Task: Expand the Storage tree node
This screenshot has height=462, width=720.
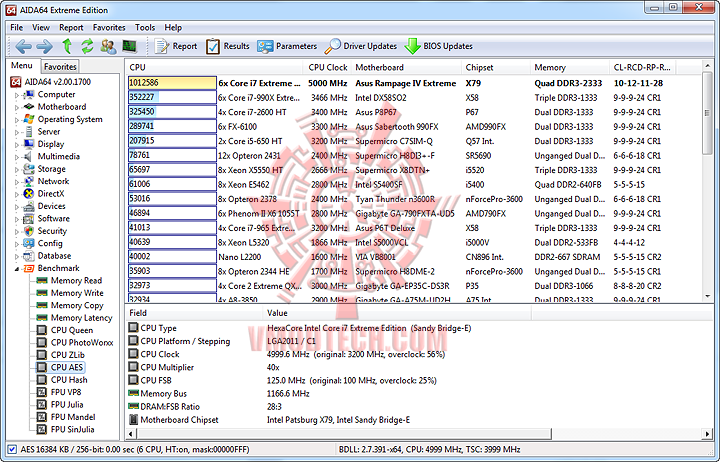Action: click(17, 169)
